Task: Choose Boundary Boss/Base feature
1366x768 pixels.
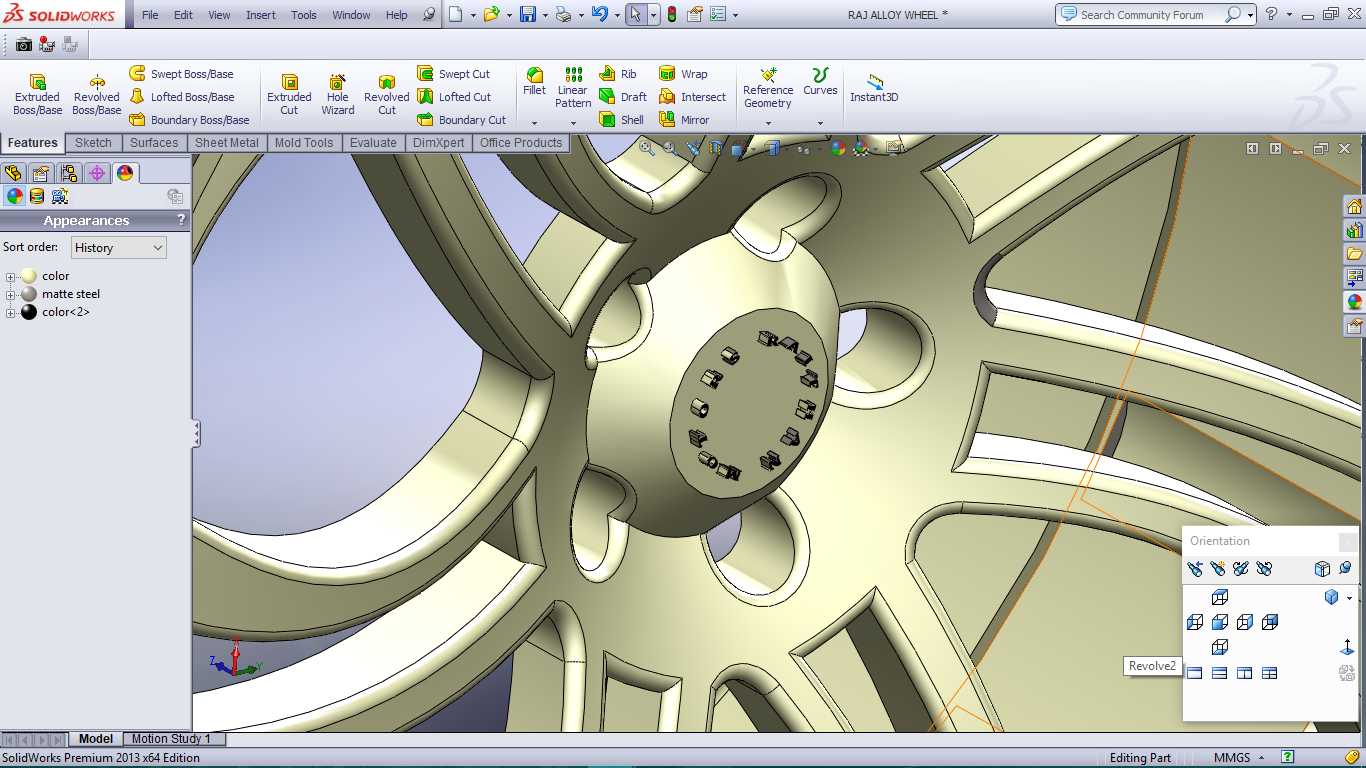Action: click(189, 120)
